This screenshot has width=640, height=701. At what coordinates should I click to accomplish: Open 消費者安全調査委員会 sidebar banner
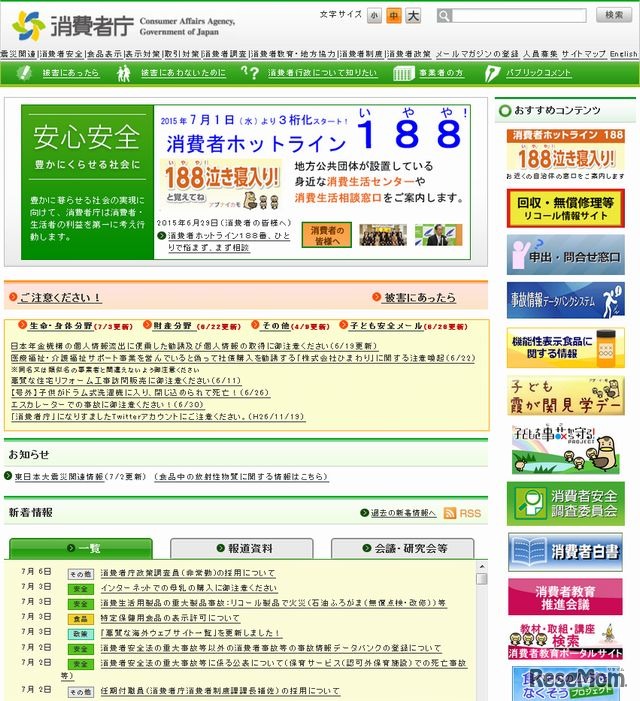coord(565,504)
